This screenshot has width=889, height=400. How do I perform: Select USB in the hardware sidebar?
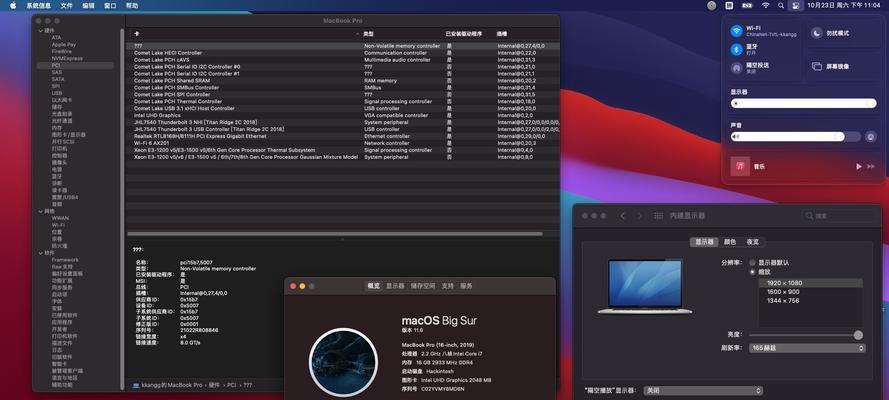pos(57,93)
